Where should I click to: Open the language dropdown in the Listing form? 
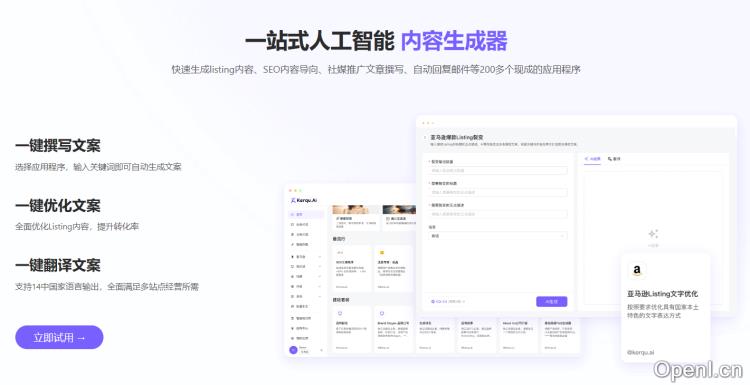coord(498,236)
